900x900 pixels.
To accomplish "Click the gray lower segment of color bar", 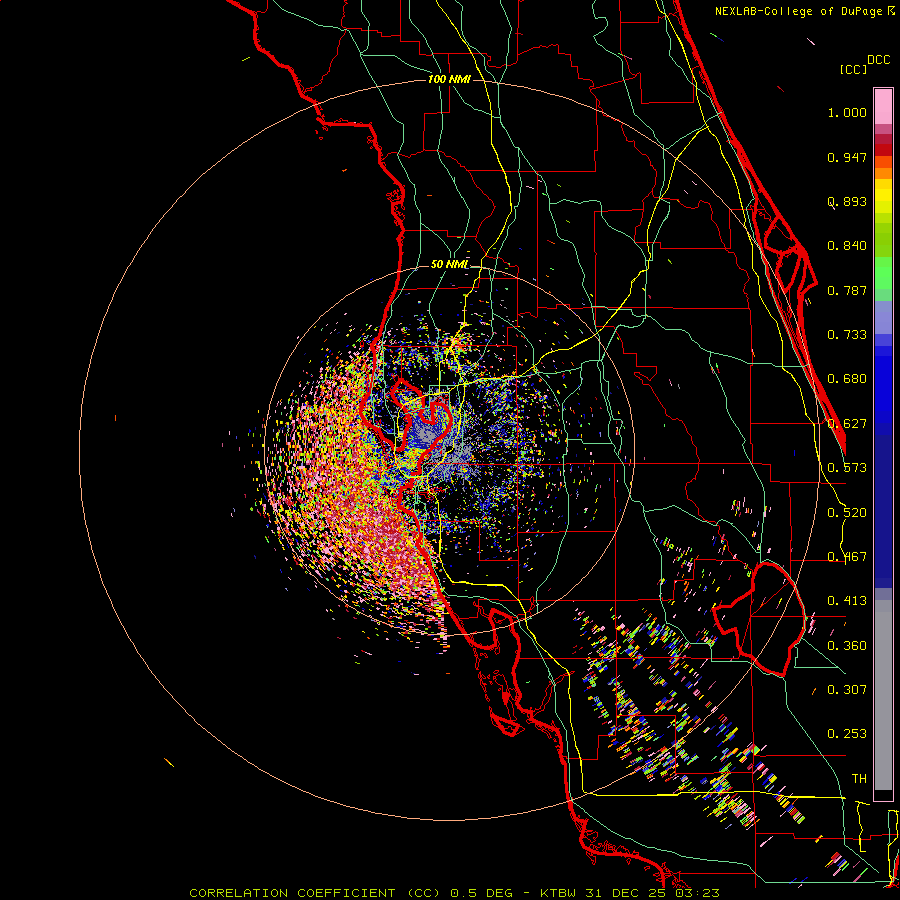I will click(x=883, y=695).
